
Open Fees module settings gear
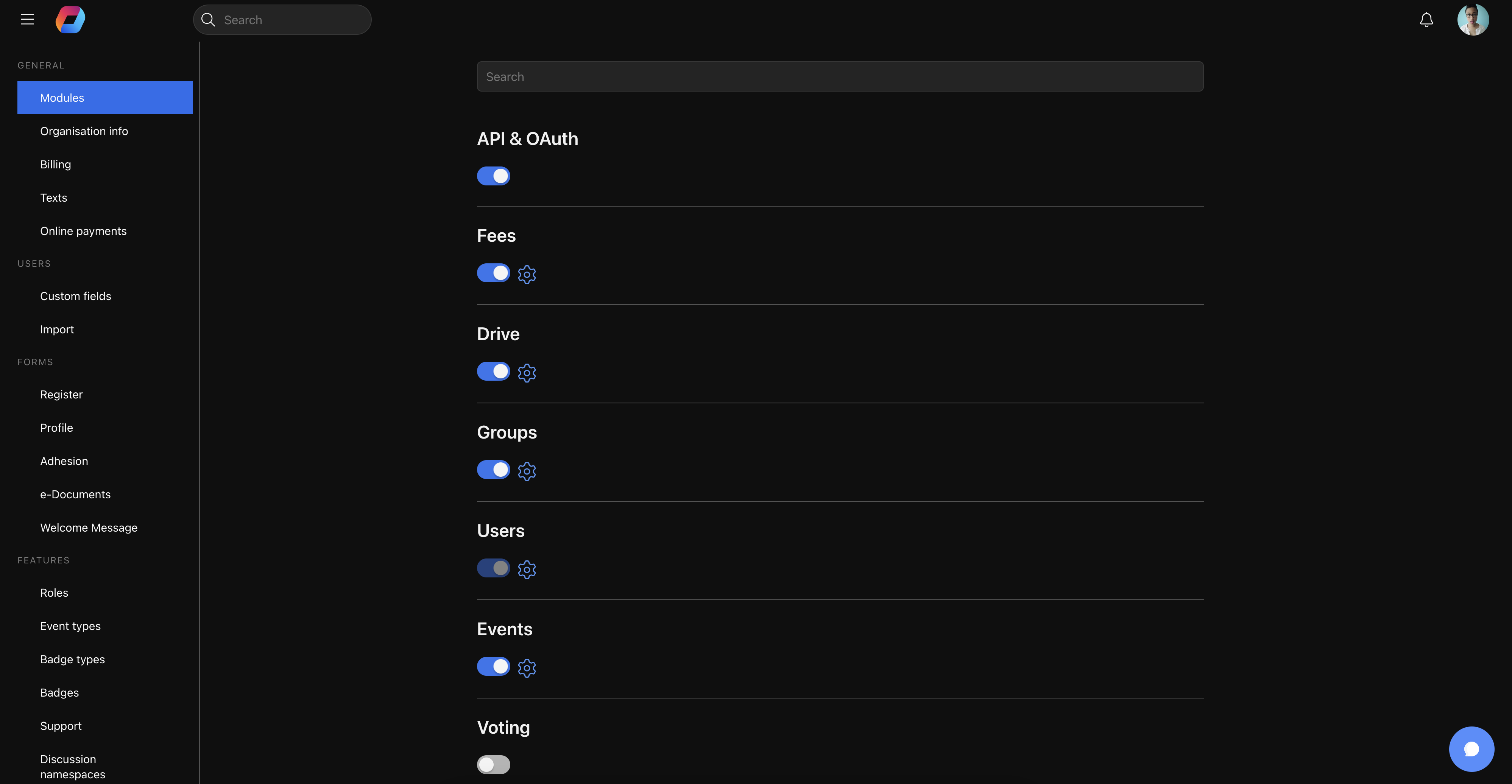pyautogui.click(x=527, y=274)
